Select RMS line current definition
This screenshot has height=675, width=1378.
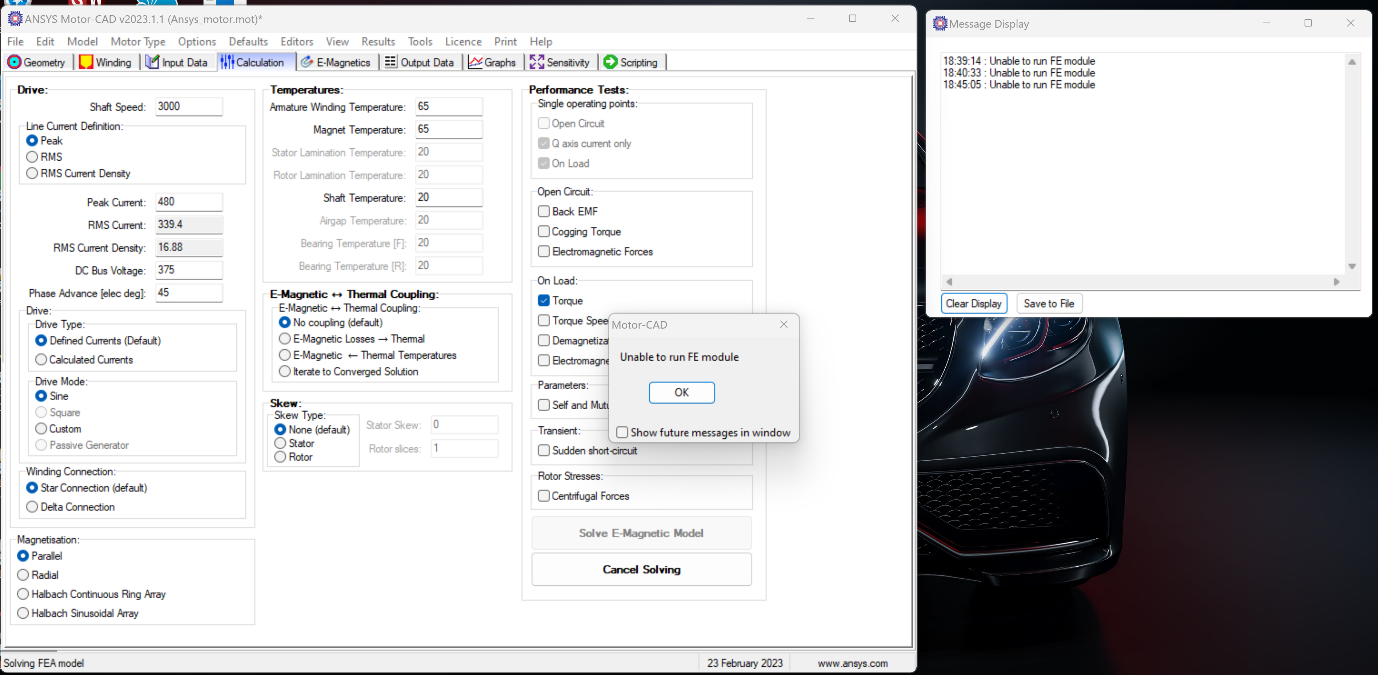click(x=32, y=157)
